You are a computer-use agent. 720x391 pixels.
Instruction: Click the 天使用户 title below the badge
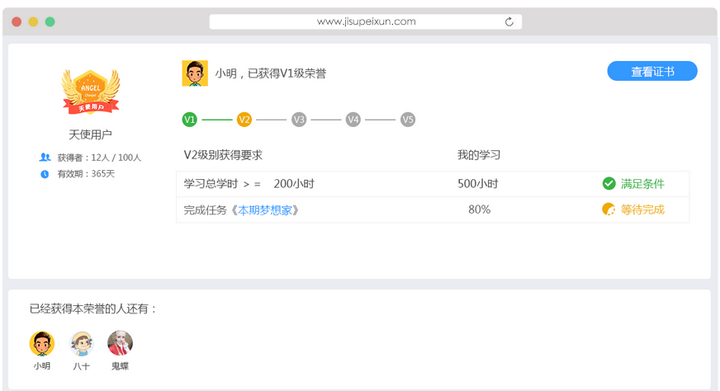coord(90,134)
